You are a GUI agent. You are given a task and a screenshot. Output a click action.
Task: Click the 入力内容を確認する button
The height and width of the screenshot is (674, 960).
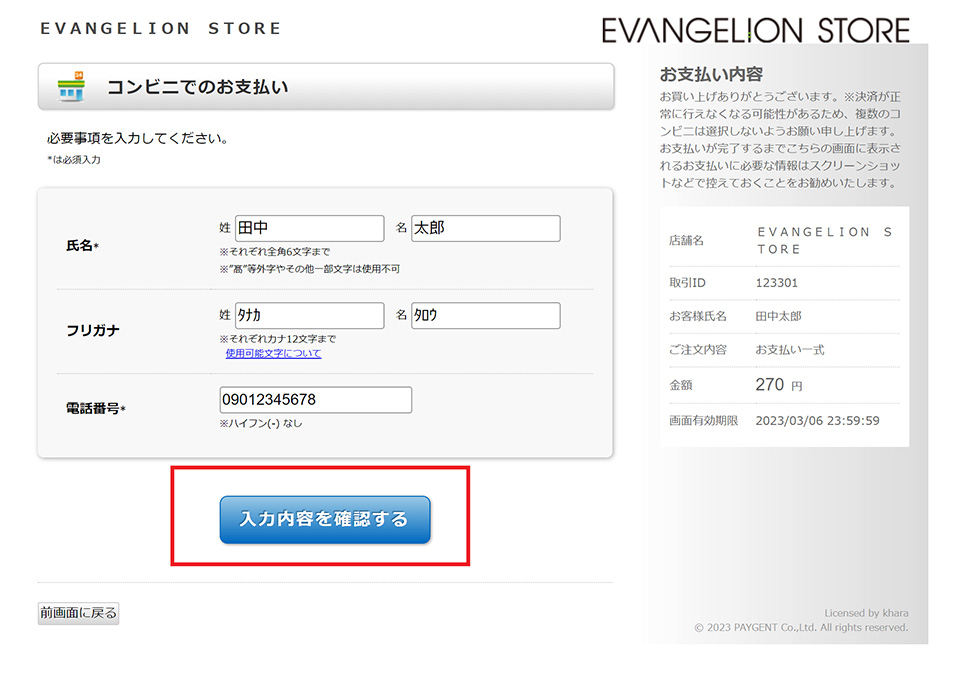coord(325,519)
